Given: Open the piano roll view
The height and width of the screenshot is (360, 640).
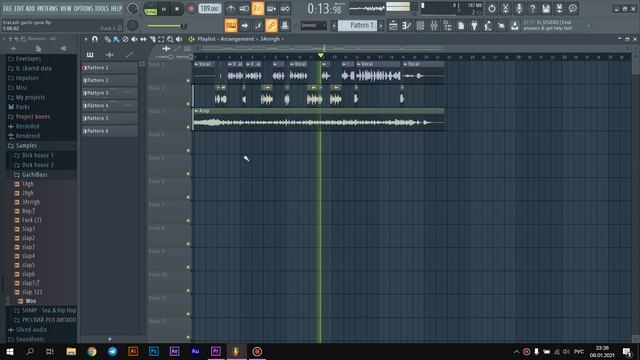Looking at the screenshot, I should click(x=407, y=26).
